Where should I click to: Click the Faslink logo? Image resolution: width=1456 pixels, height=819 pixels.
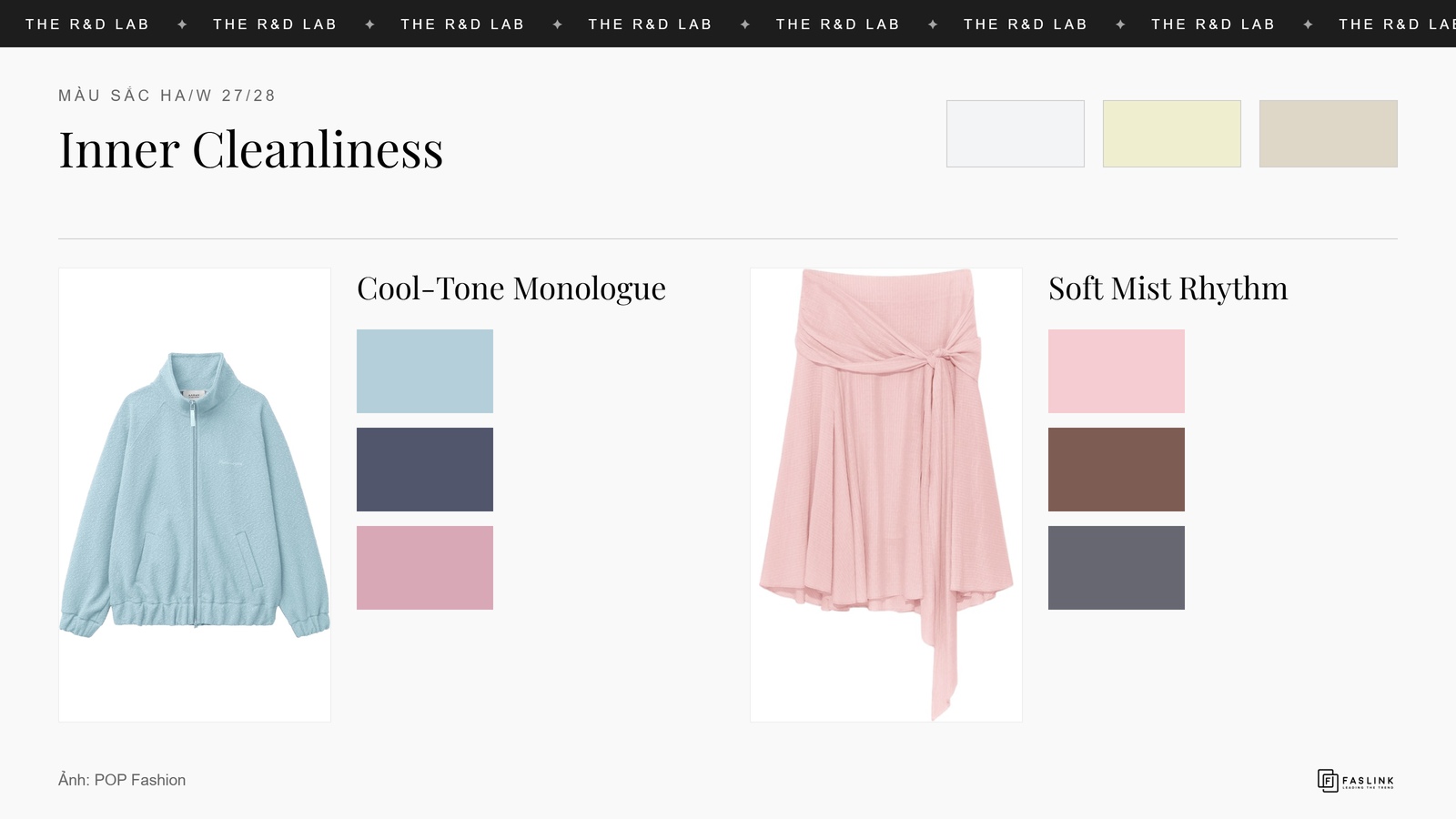tap(1356, 781)
